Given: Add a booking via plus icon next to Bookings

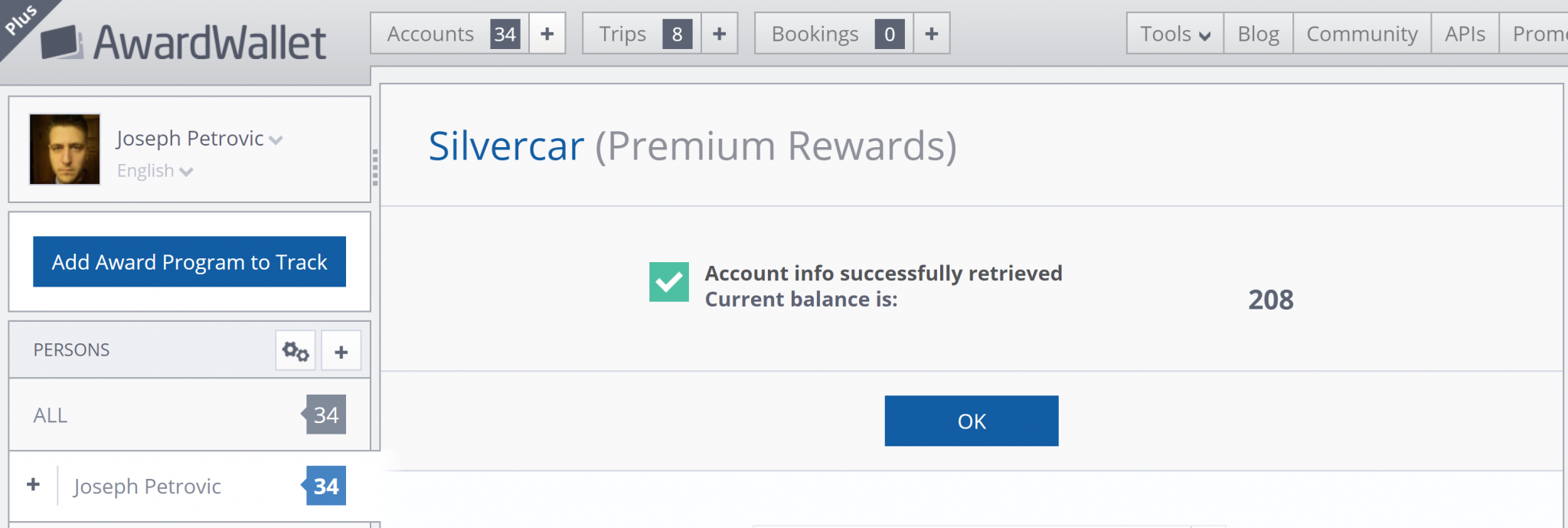Looking at the screenshot, I should 931,33.
